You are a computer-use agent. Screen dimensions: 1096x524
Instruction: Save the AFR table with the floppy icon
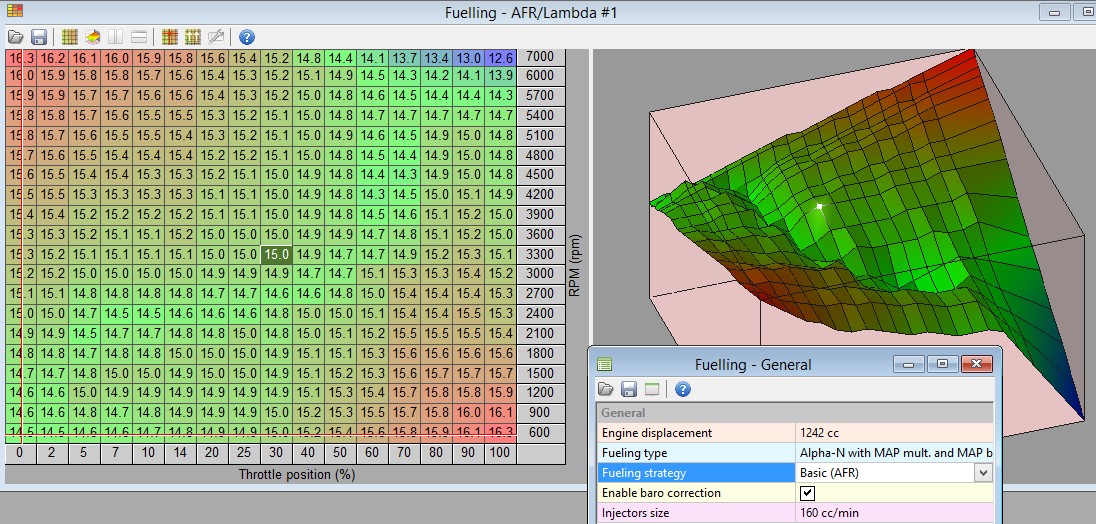tap(39, 37)
